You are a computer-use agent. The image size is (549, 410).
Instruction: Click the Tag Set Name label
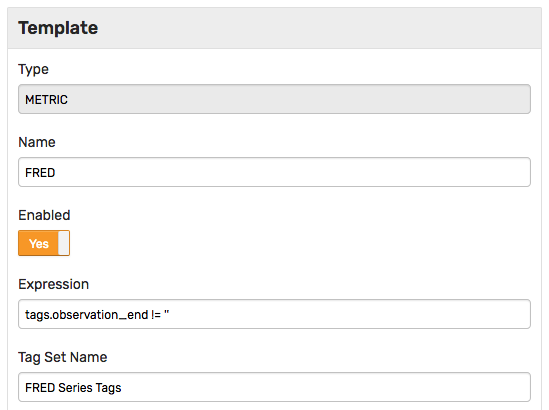pos(63,357)
